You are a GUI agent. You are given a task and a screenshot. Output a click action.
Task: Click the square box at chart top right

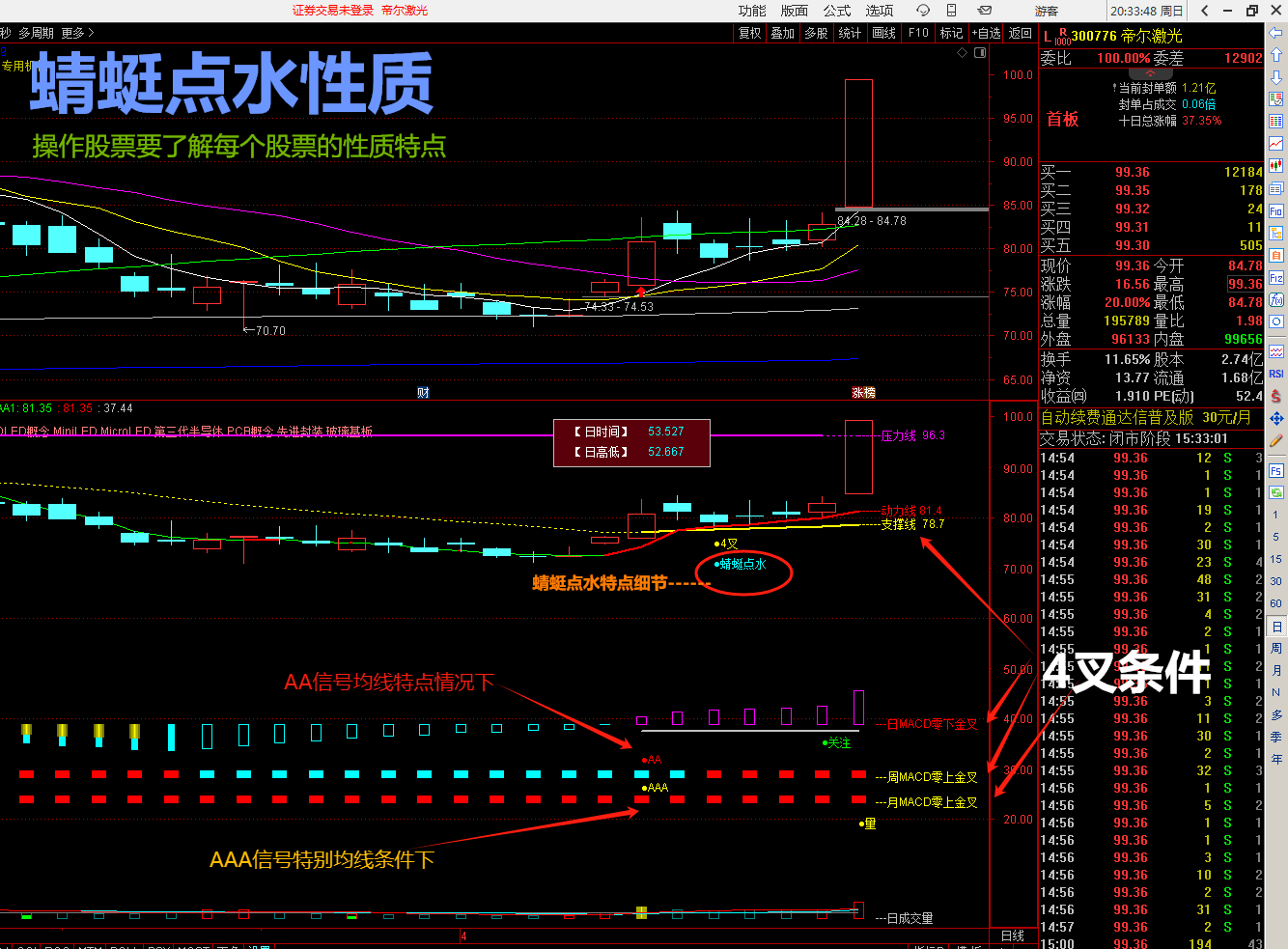tap(980, 53)
